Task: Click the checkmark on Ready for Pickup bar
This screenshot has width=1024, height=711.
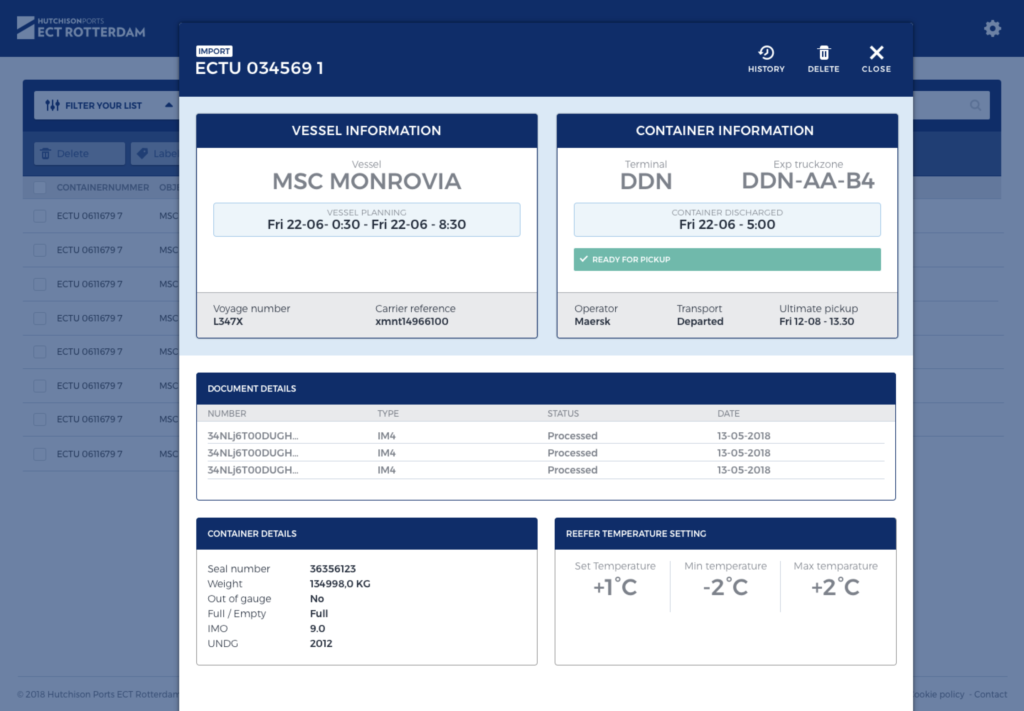Action: 582,260
